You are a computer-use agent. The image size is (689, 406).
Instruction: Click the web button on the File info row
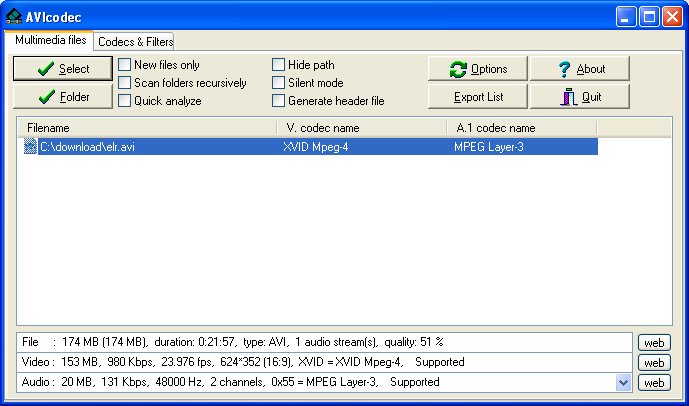click(654, 342)
